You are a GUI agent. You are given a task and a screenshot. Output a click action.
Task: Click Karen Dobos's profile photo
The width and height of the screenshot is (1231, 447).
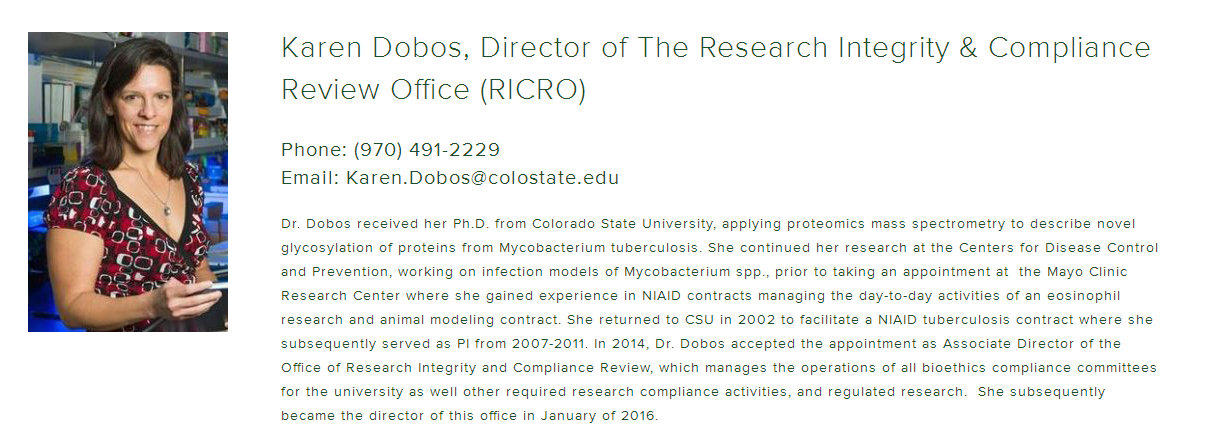(x=127, y=182)
